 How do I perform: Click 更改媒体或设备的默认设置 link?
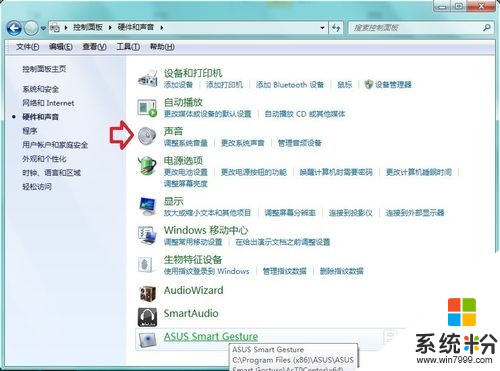(207, 114)
